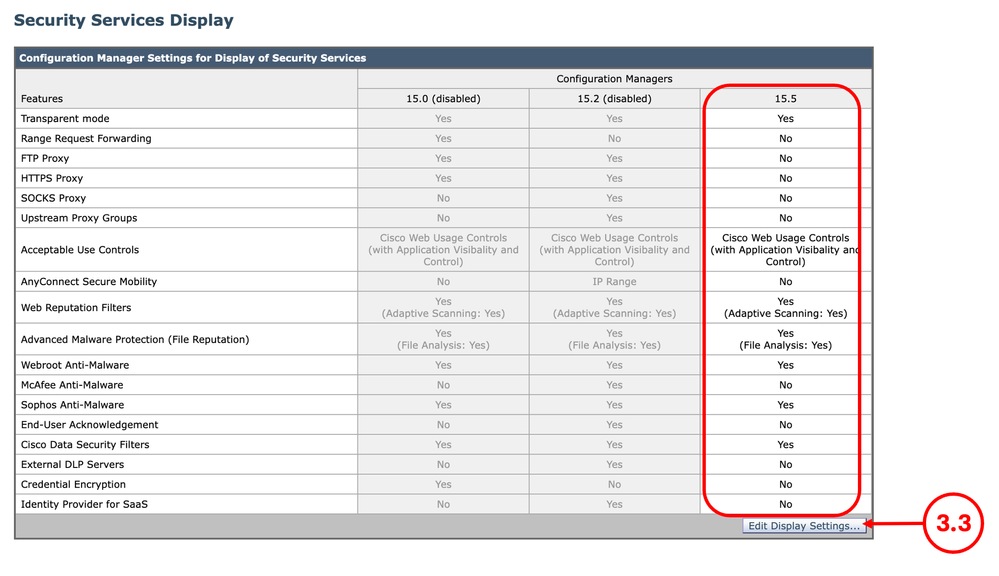Click the 15.5 column header

click(786, 99)
